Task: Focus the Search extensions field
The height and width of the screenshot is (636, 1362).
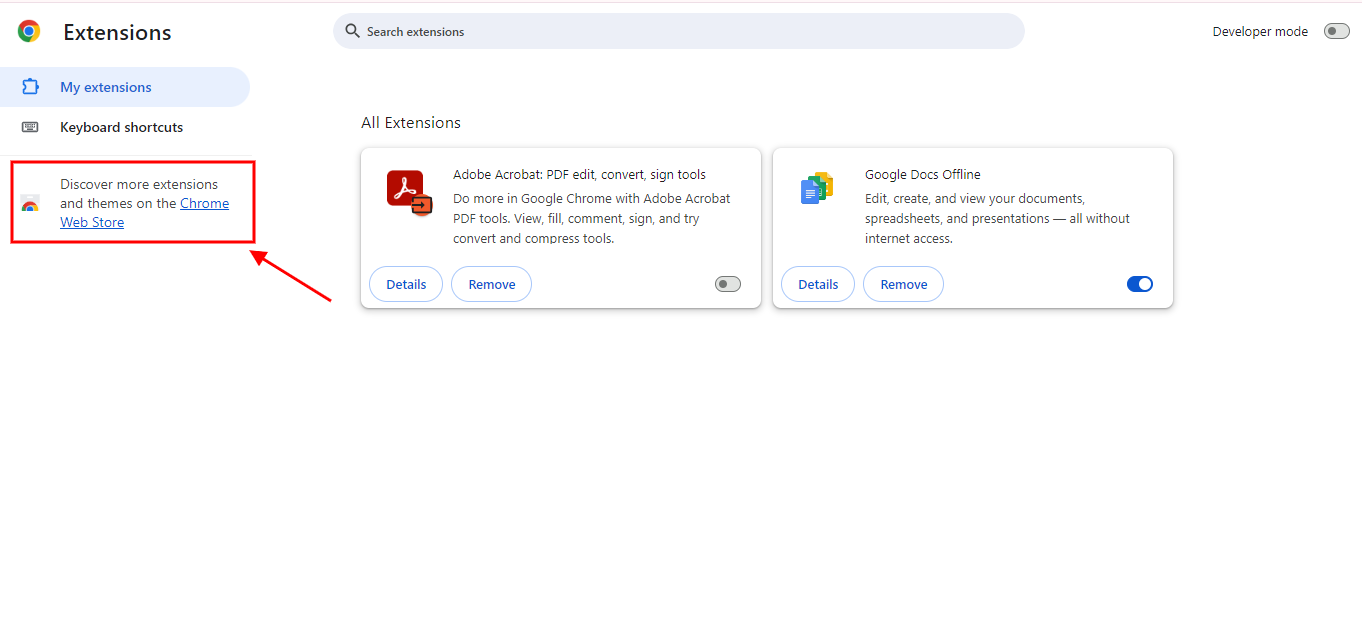Action: 679,31
